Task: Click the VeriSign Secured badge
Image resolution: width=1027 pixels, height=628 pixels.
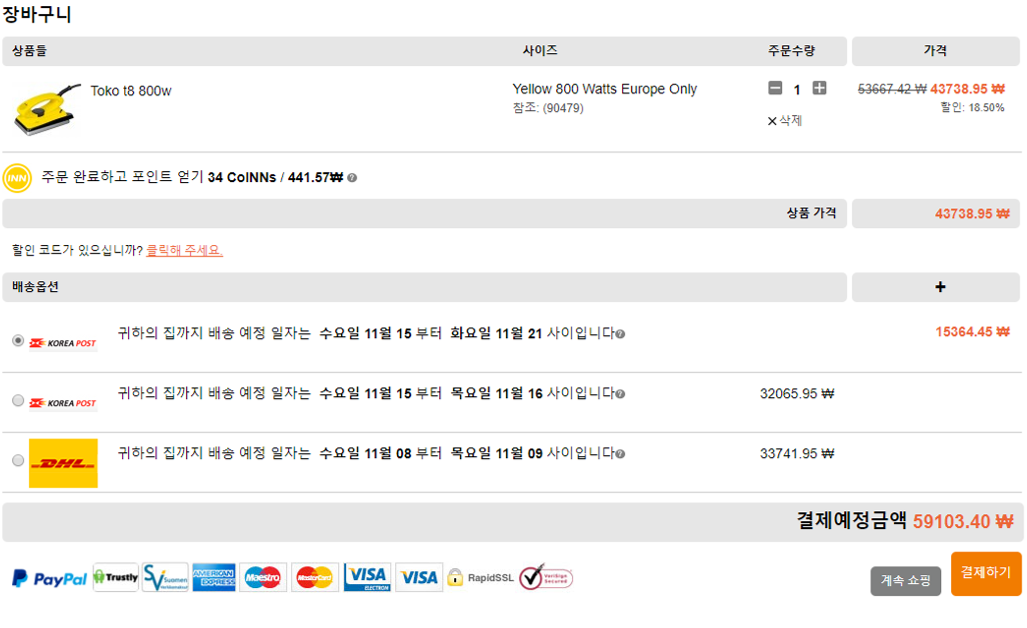Action: coord(546,578)
